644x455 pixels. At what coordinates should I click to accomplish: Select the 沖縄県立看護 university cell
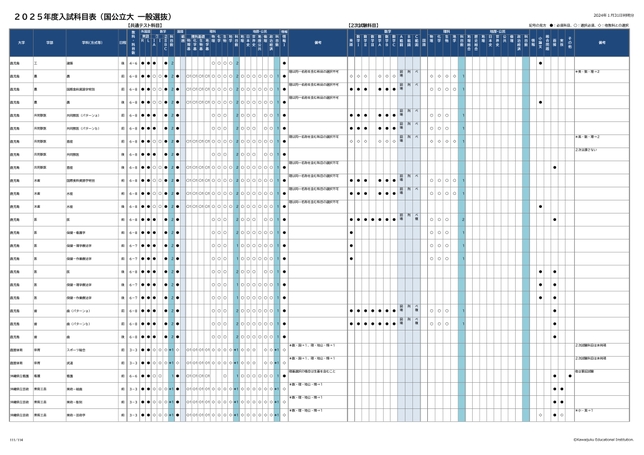[x=22, y=375]
